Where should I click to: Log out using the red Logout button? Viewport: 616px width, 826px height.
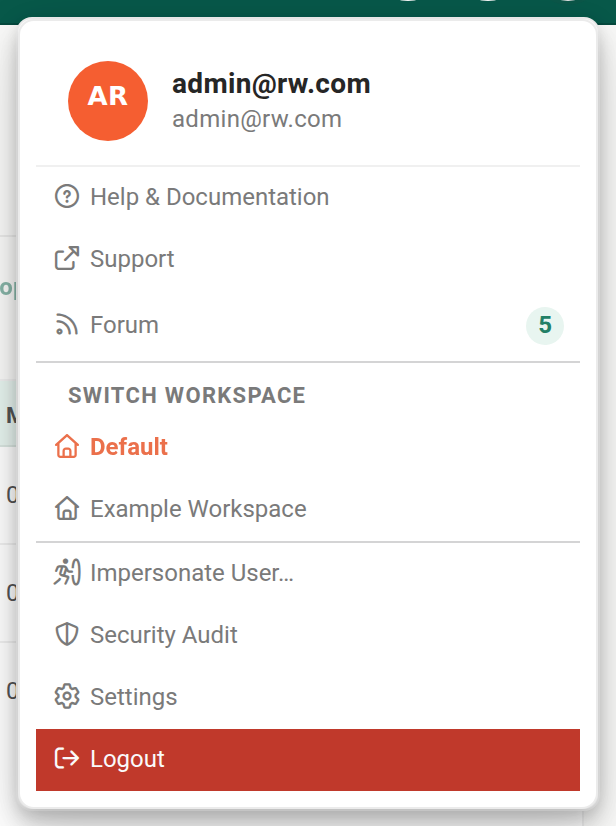pyautogui.click(x=308, y=760)
